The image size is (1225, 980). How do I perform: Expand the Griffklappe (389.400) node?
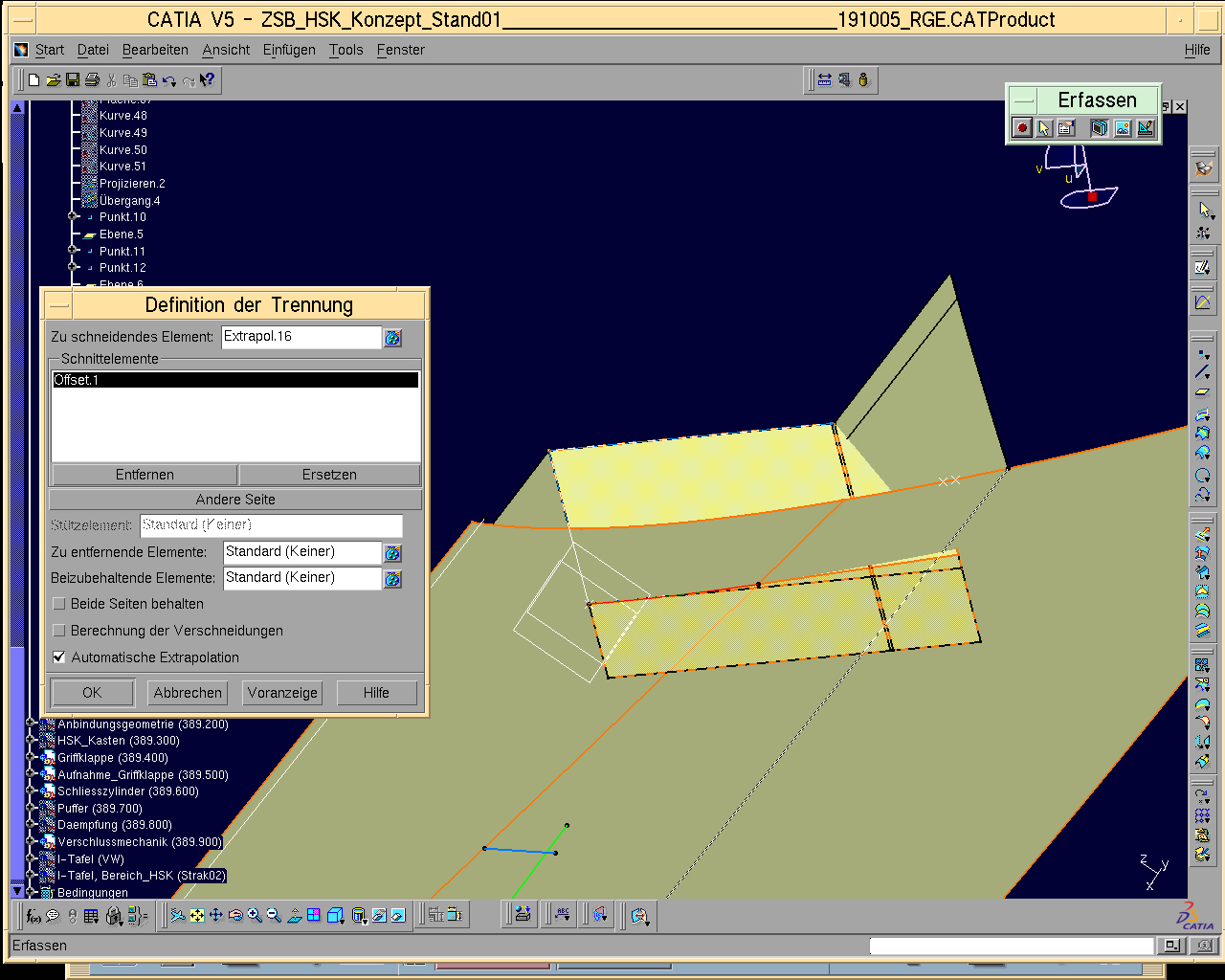tap(31, 758)
